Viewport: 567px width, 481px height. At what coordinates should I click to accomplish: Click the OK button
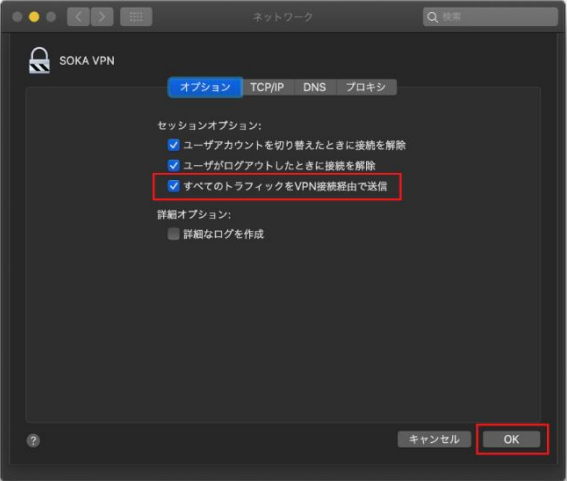pos(511,439)
